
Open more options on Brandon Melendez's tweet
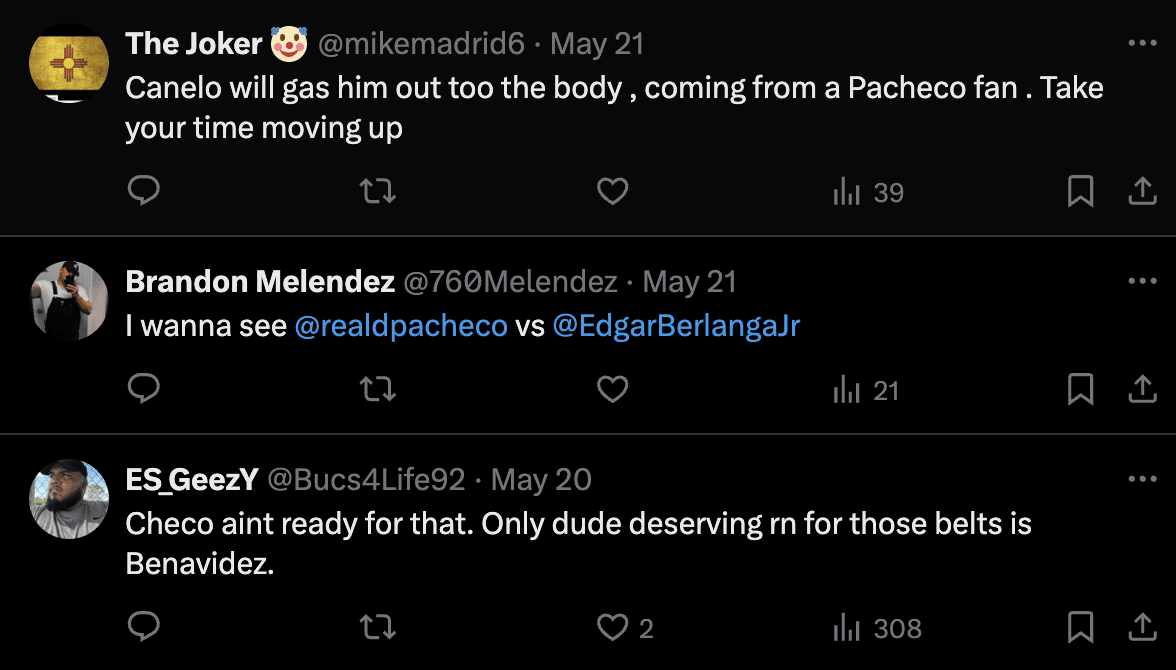click(1142, 282)
